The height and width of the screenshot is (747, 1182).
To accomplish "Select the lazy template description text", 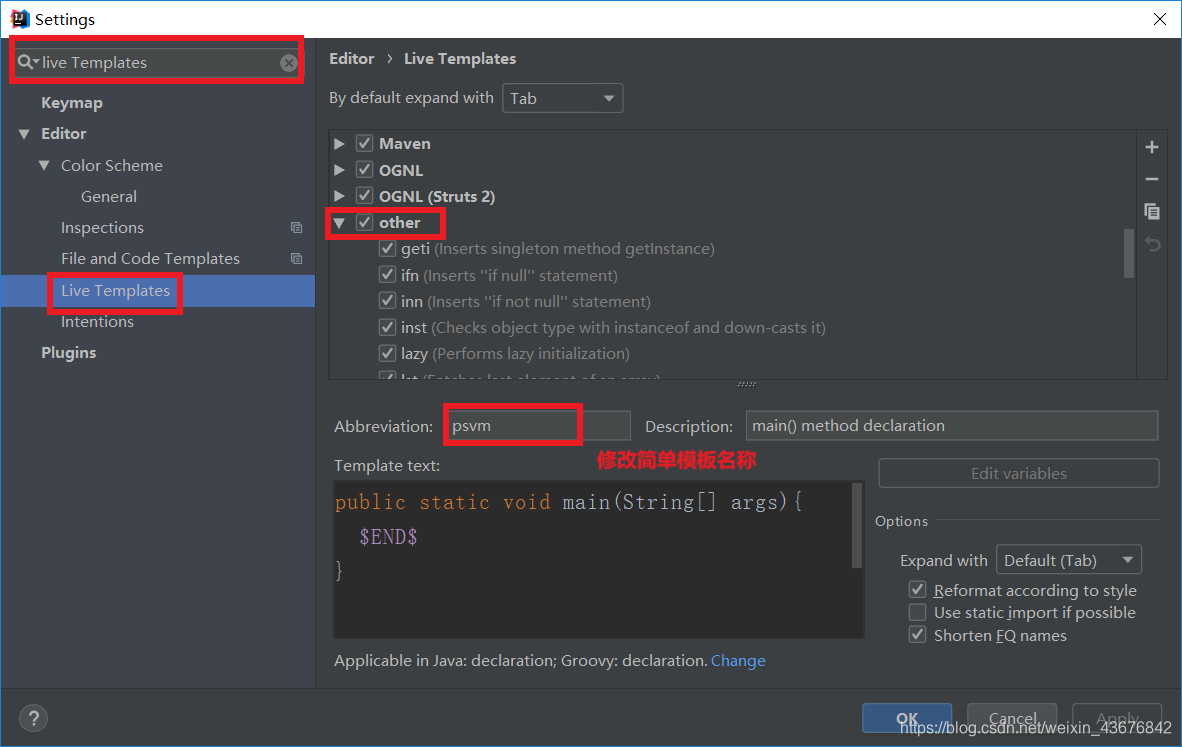I will [531, 354].
